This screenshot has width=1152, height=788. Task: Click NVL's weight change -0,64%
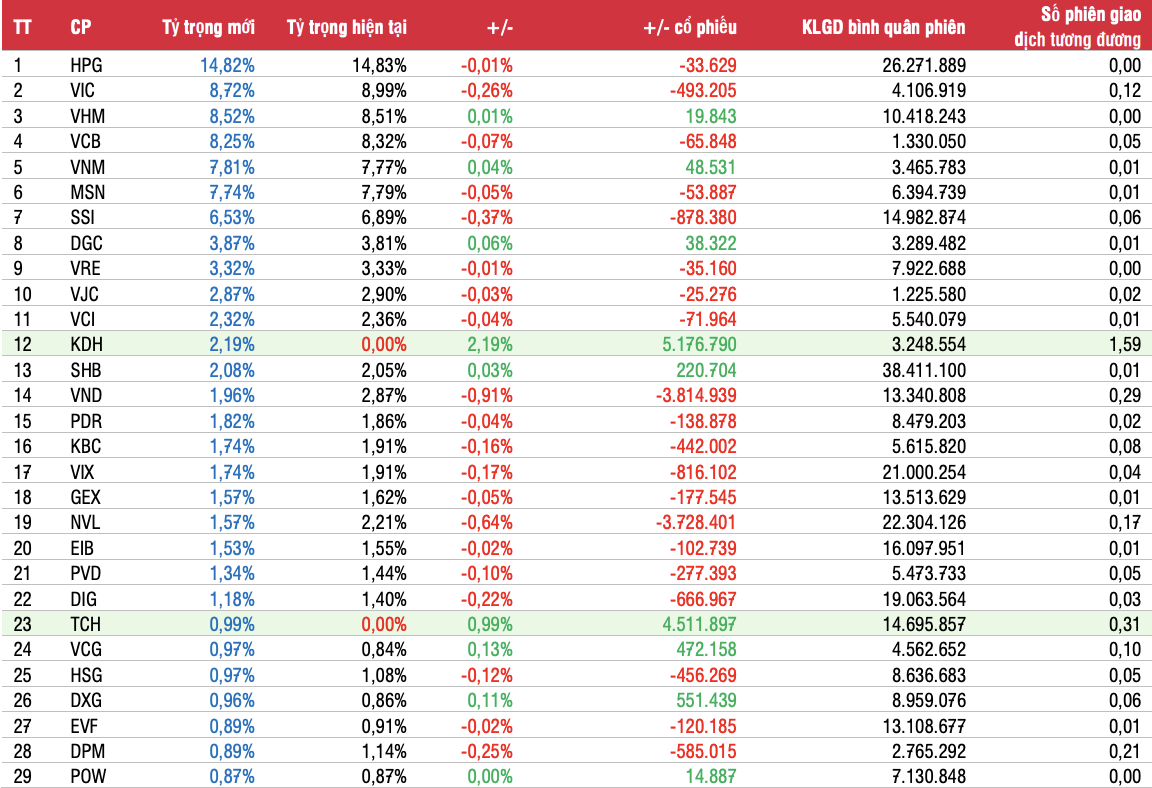tap(486, 522)
